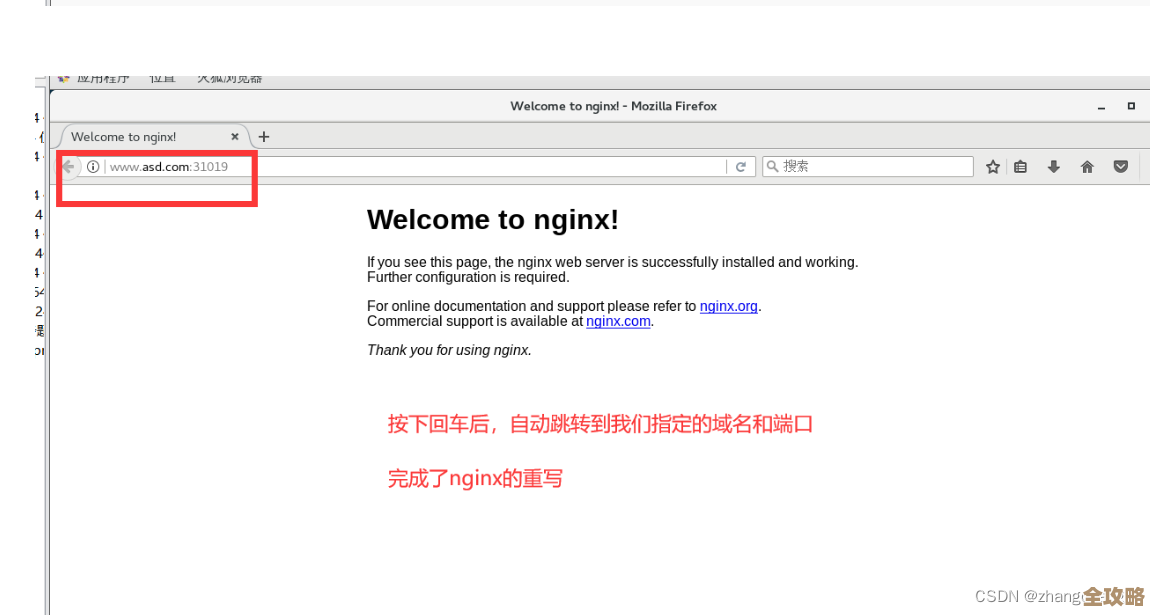Reload the current page
The height and width of the screenshot is (615, 1150).
741,166
